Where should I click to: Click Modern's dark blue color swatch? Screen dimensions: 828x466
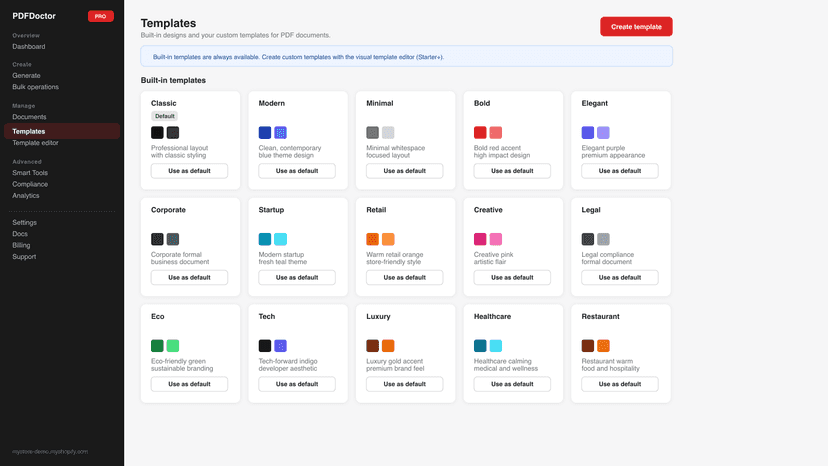265,133
